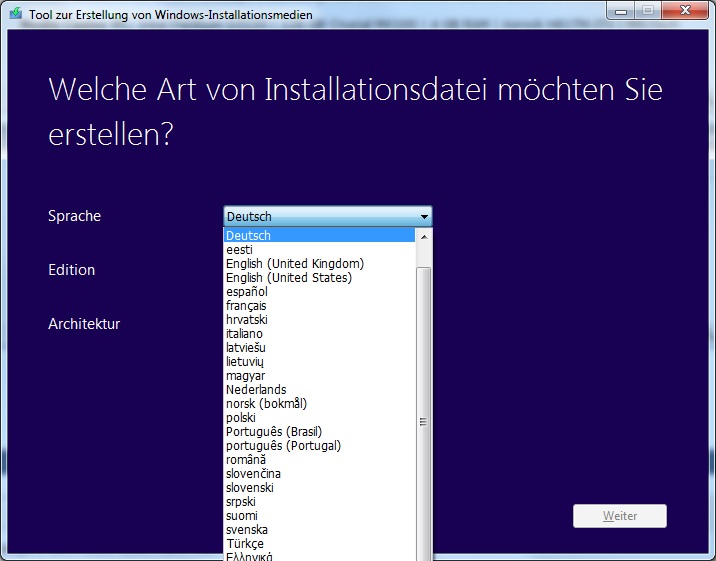Pick français from the list

click(x=320, y=306)
